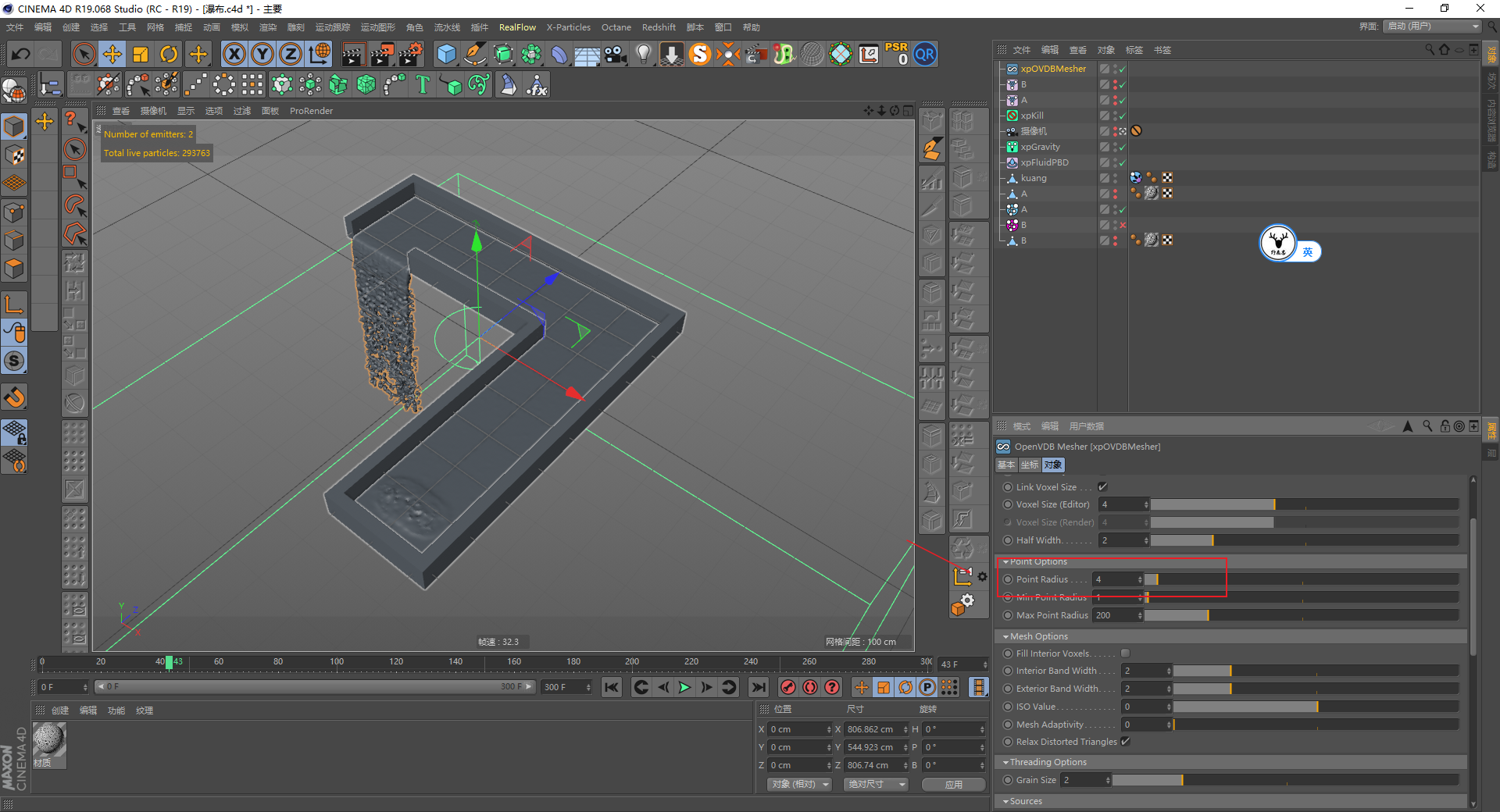
Task: Toggle Relax Distorted Triangles checkbox
Action: click(1126, 742)
